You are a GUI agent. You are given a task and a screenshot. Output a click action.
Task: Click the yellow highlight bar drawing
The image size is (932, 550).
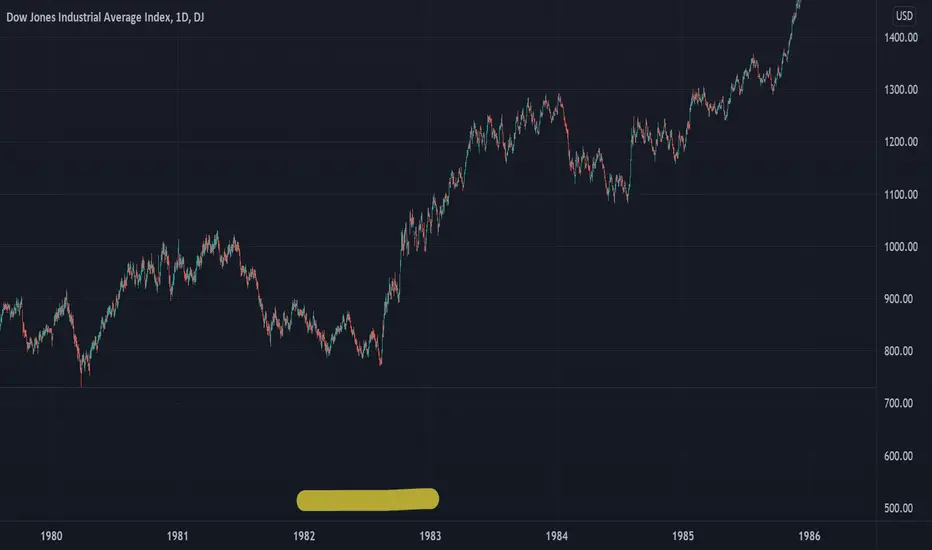coord(368,499)
